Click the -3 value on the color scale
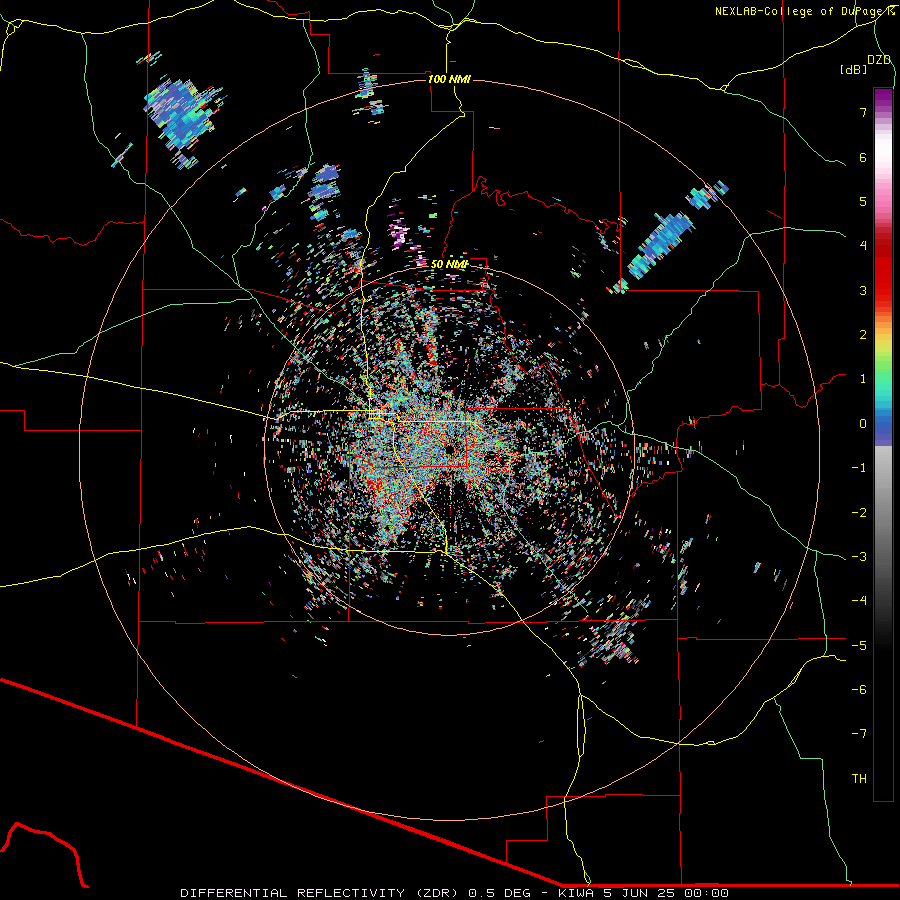Image resolution: width=900 pixels, height=900 pixels. [859, 557]
